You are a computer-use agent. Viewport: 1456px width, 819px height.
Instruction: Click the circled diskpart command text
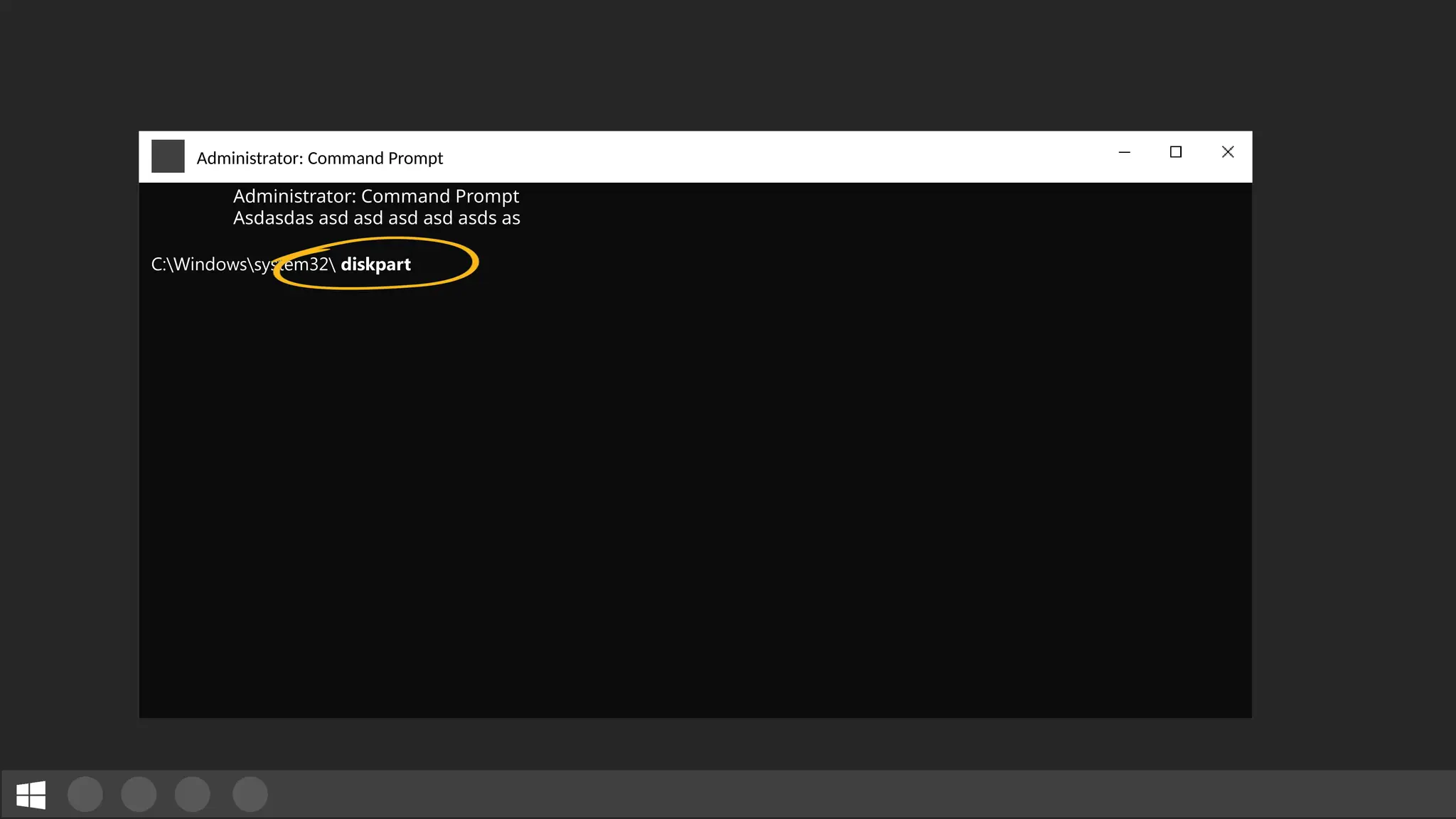[375, 264]
